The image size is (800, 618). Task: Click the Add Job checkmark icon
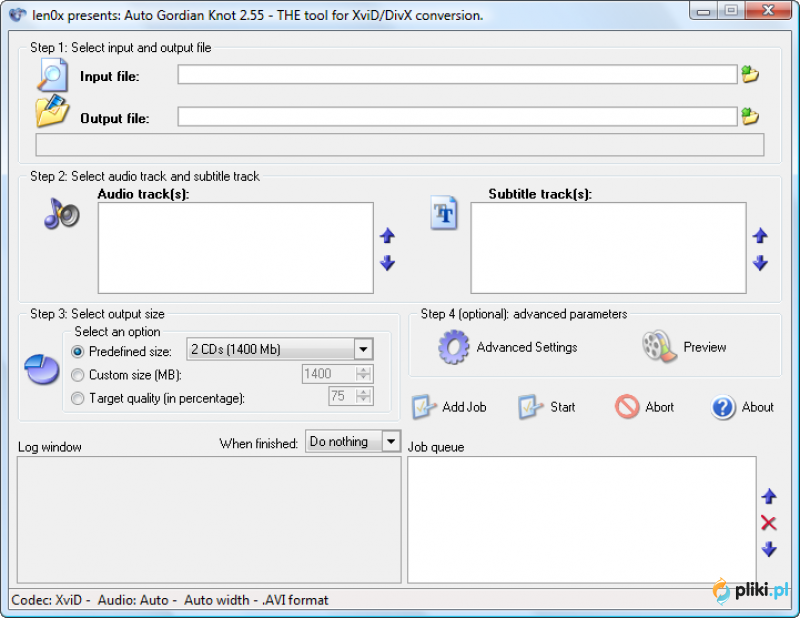pyautogui.click(x=424, y=407)
